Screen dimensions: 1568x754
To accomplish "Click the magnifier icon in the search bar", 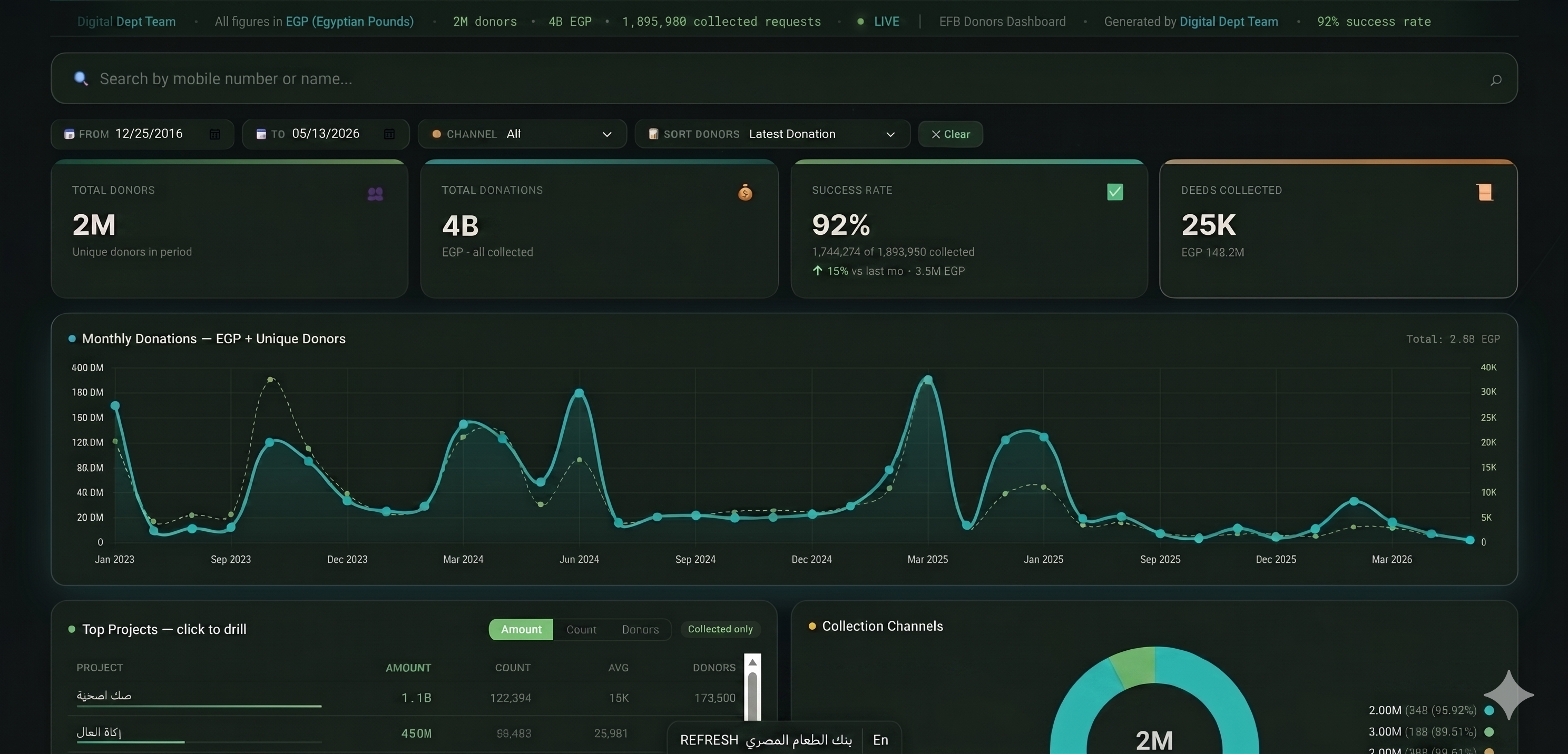I will pos(81,78).
